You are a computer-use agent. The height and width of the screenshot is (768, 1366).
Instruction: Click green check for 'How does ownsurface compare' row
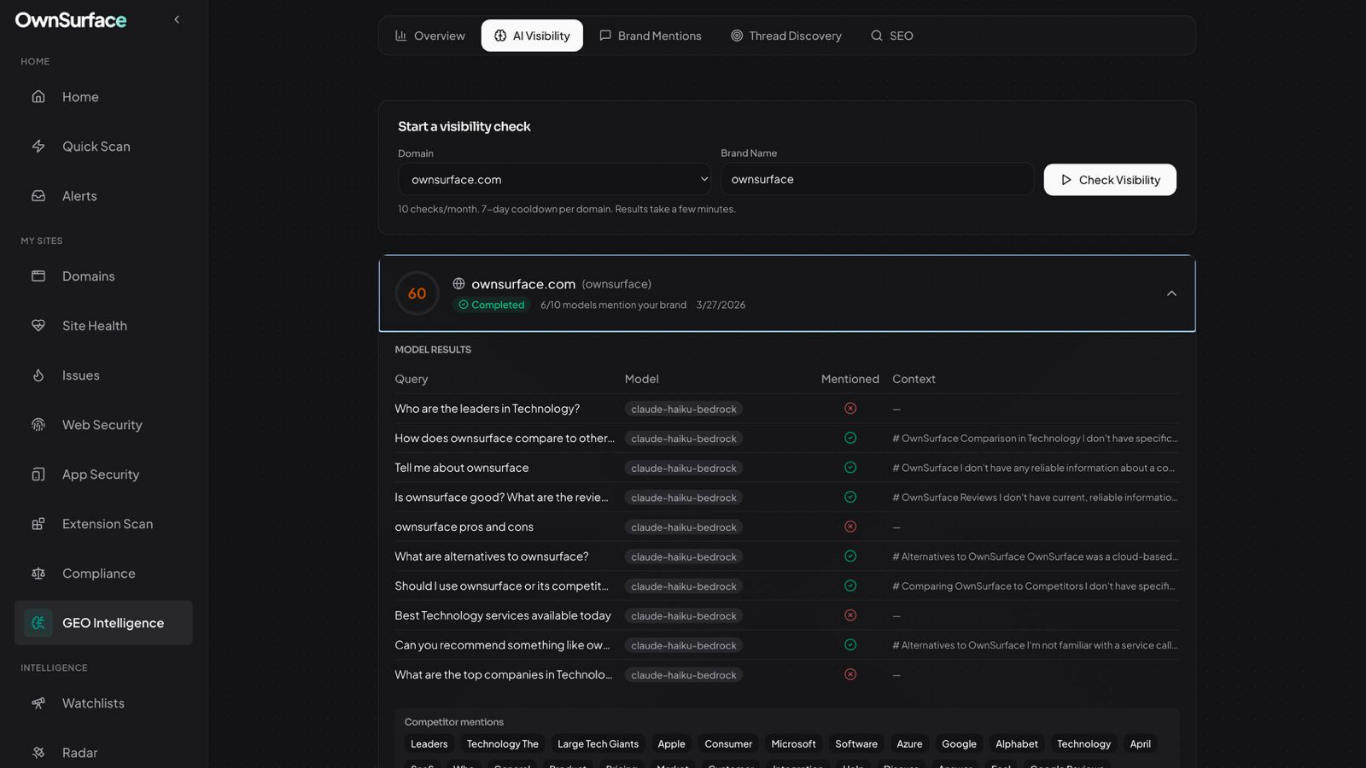point(850,438)
